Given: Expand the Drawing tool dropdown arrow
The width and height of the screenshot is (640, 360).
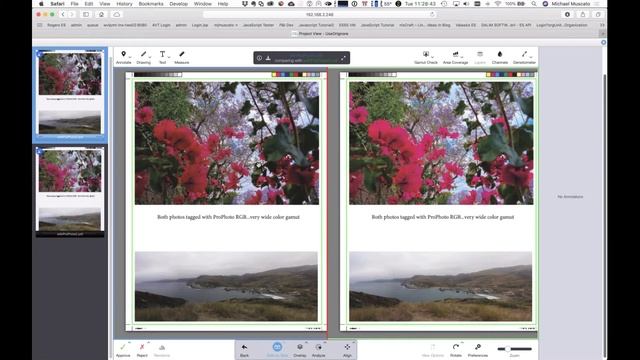Looking at the screenshot, I should (x=150, y=57).
